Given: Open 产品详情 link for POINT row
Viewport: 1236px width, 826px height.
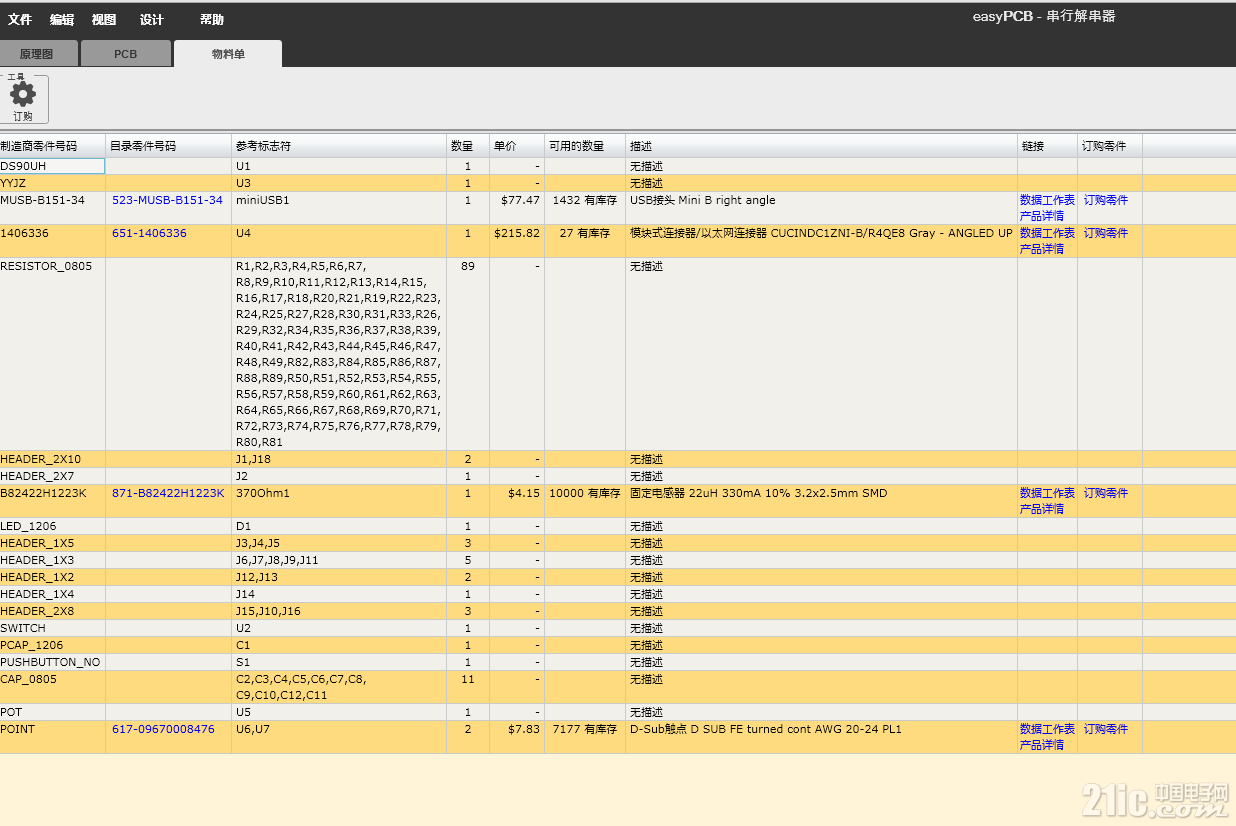Looking at the screenshot, I should (1042, 745).
